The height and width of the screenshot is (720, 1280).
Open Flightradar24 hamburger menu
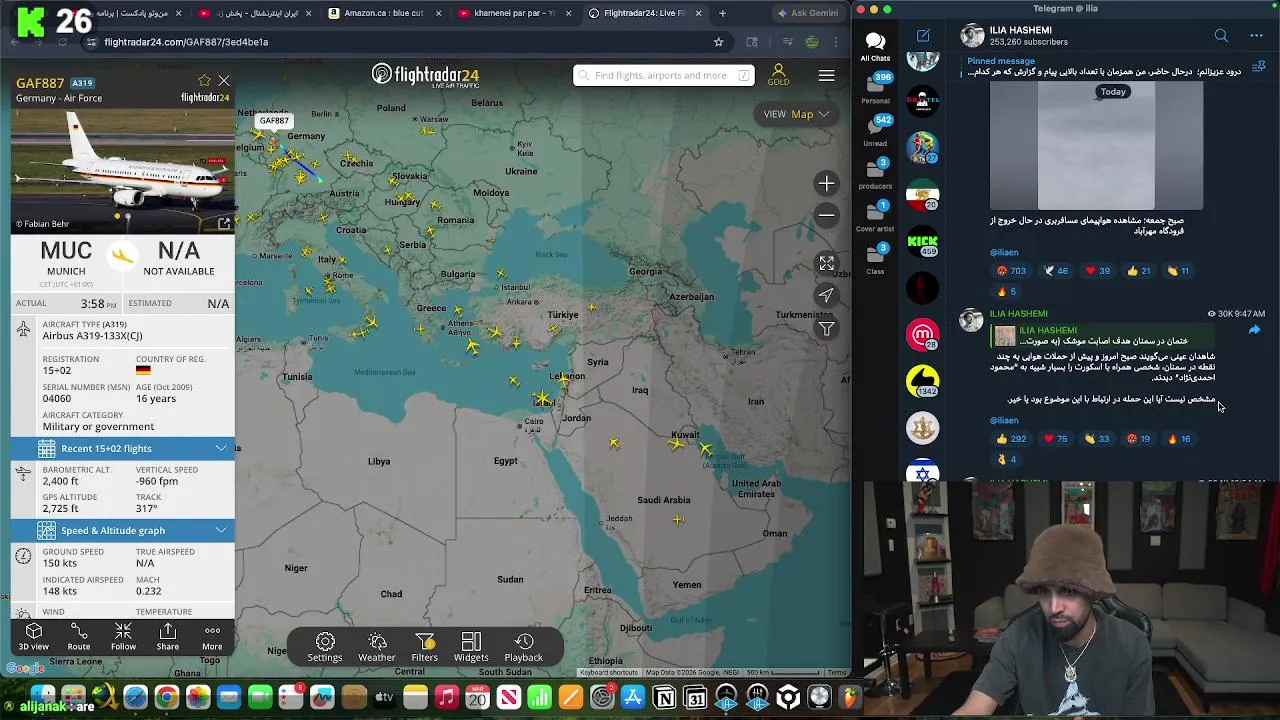[826, 76]
